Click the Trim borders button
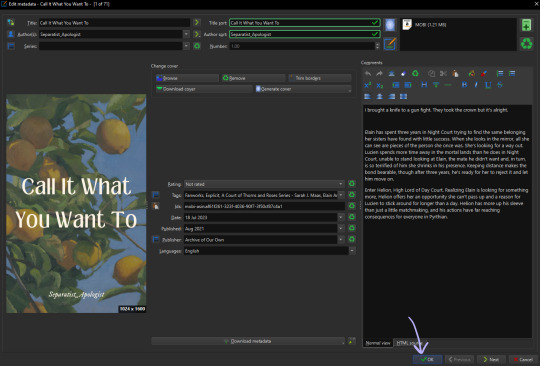 [x=320, y=78]
